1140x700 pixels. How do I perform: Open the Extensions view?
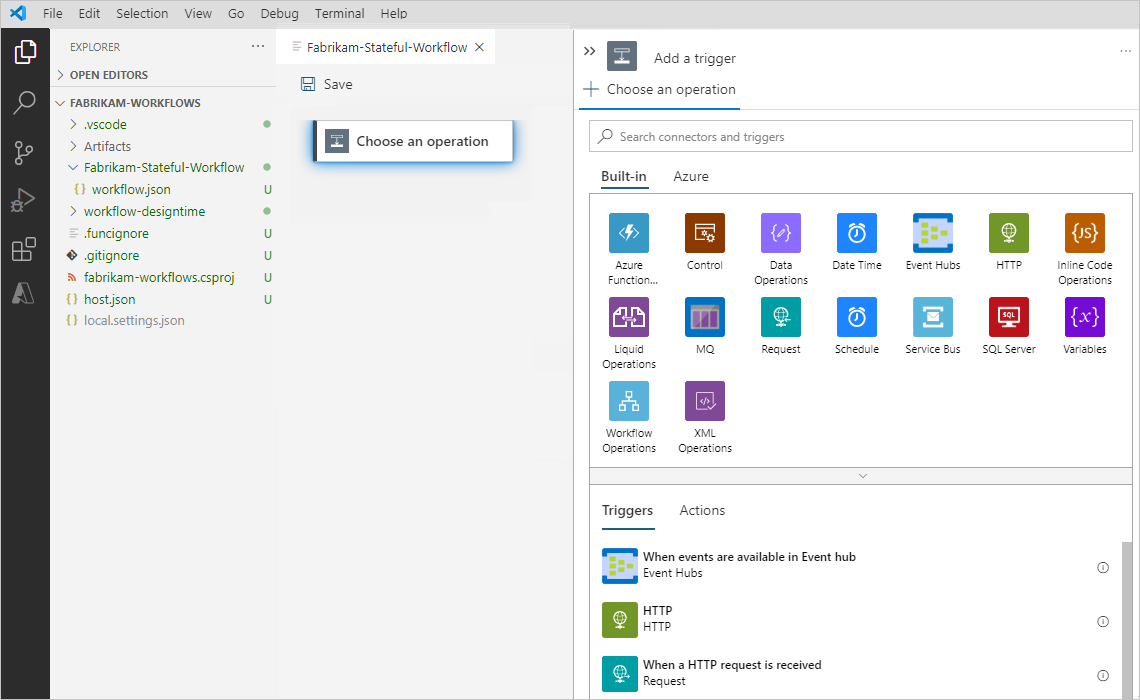(x=24, y=249)
